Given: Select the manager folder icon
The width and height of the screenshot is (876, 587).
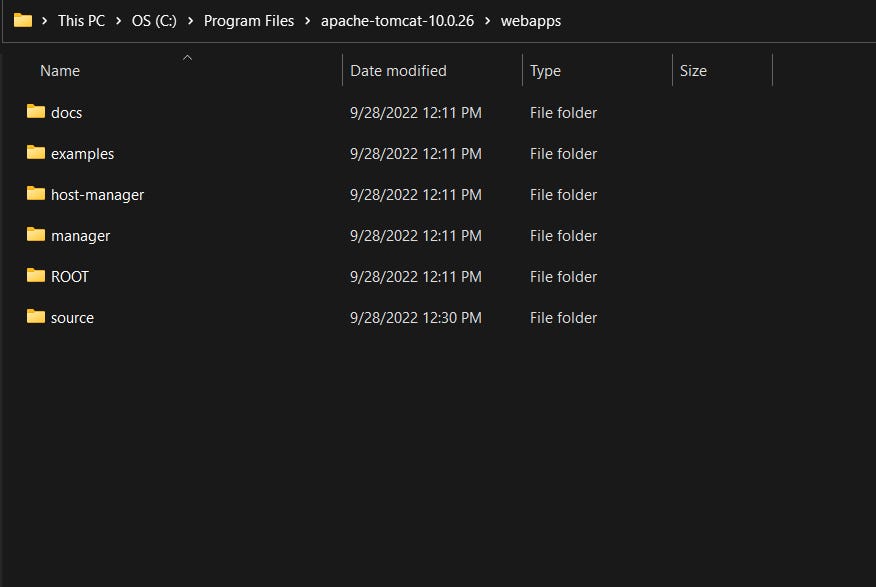Looking at the screenshot, I should click(x=36, y=235).
